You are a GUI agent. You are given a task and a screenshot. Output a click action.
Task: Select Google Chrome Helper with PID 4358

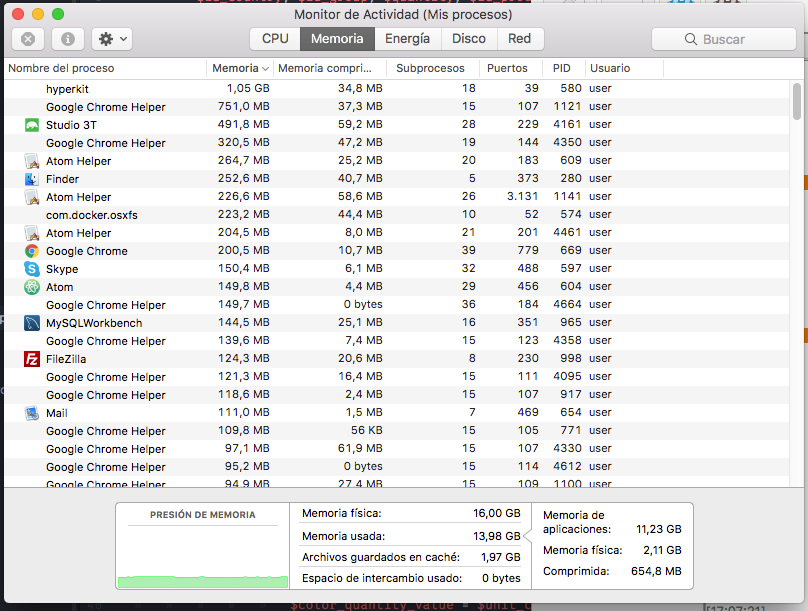[397, 341]
